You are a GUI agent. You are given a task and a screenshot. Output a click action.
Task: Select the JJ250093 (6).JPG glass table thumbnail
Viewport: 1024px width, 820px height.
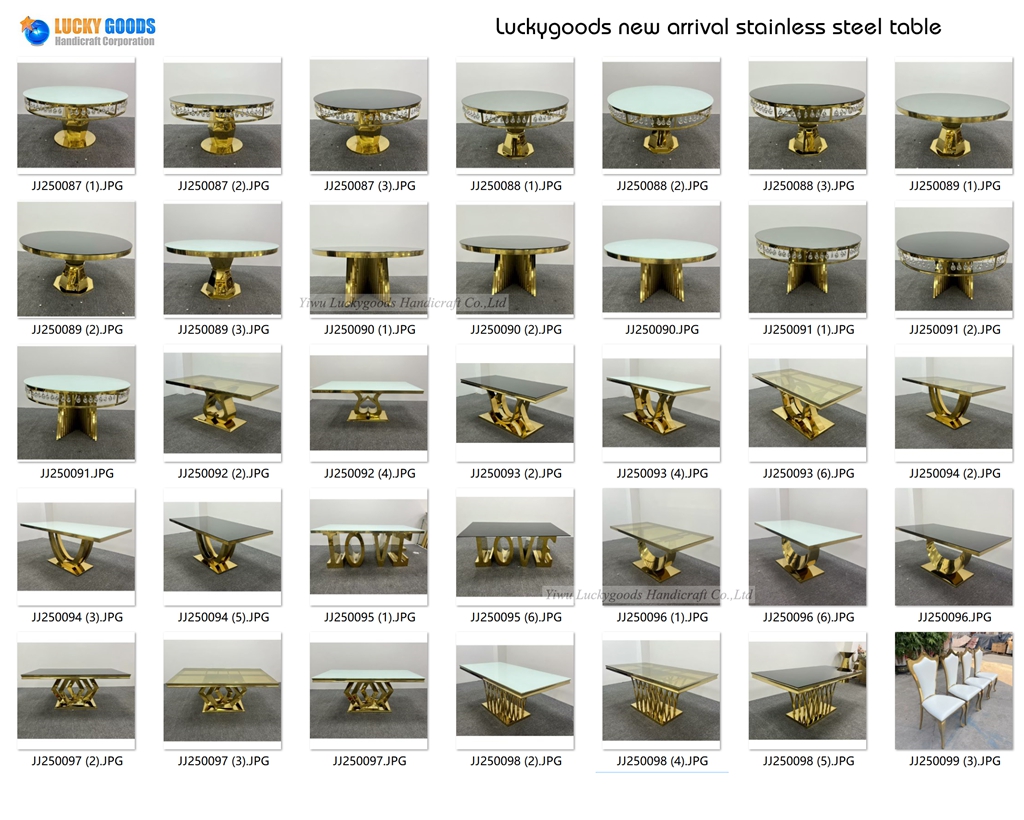(x=807, y=405)
